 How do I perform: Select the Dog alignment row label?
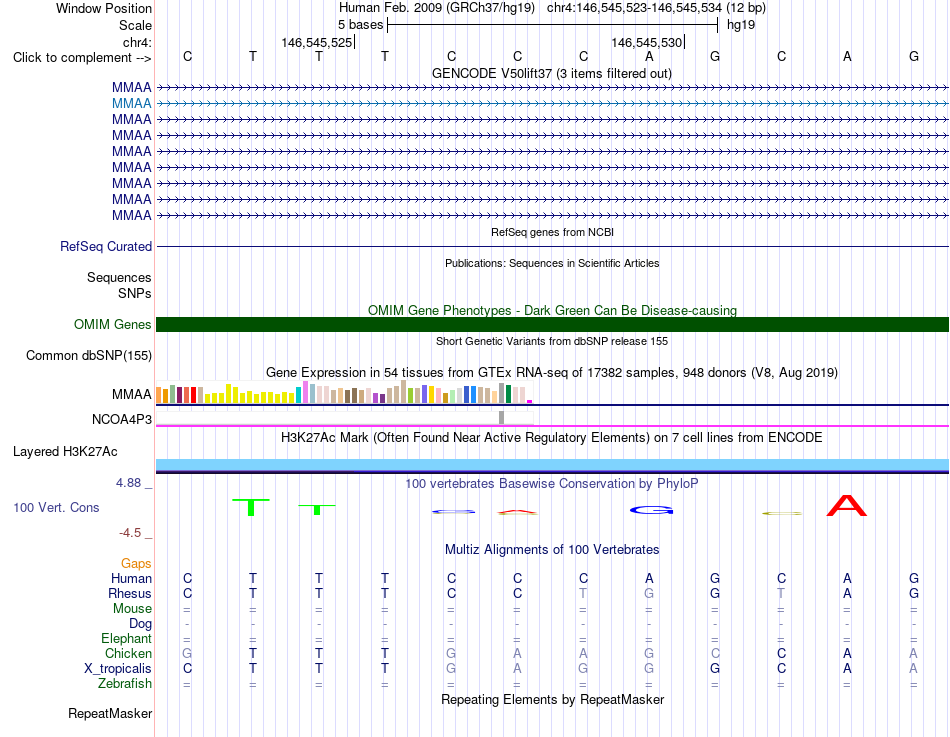tap(141, 624)
